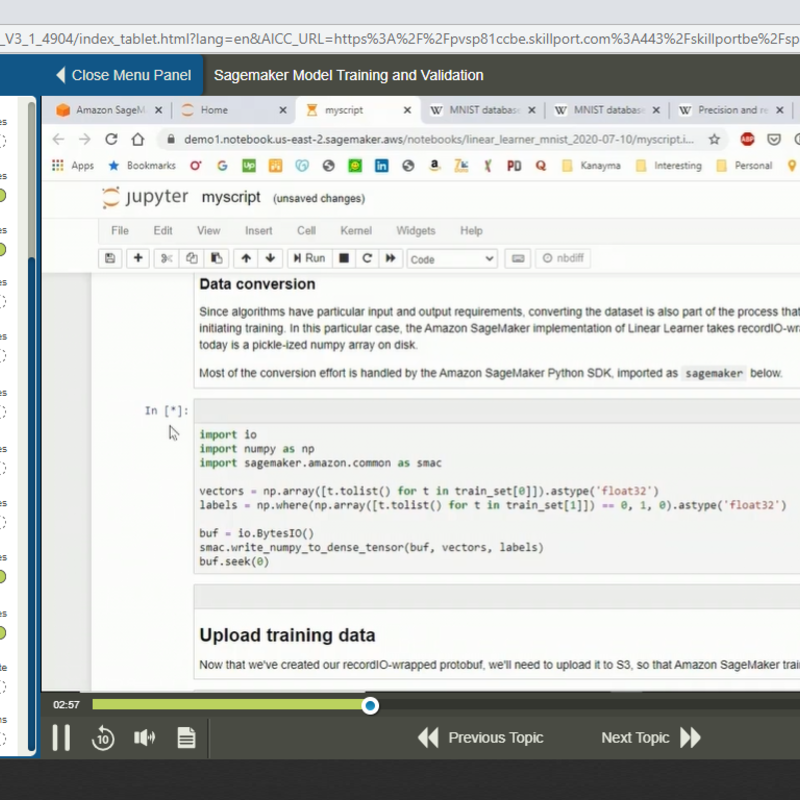Go to Next Topic
The image size is (800, 800).
[651, 738]
